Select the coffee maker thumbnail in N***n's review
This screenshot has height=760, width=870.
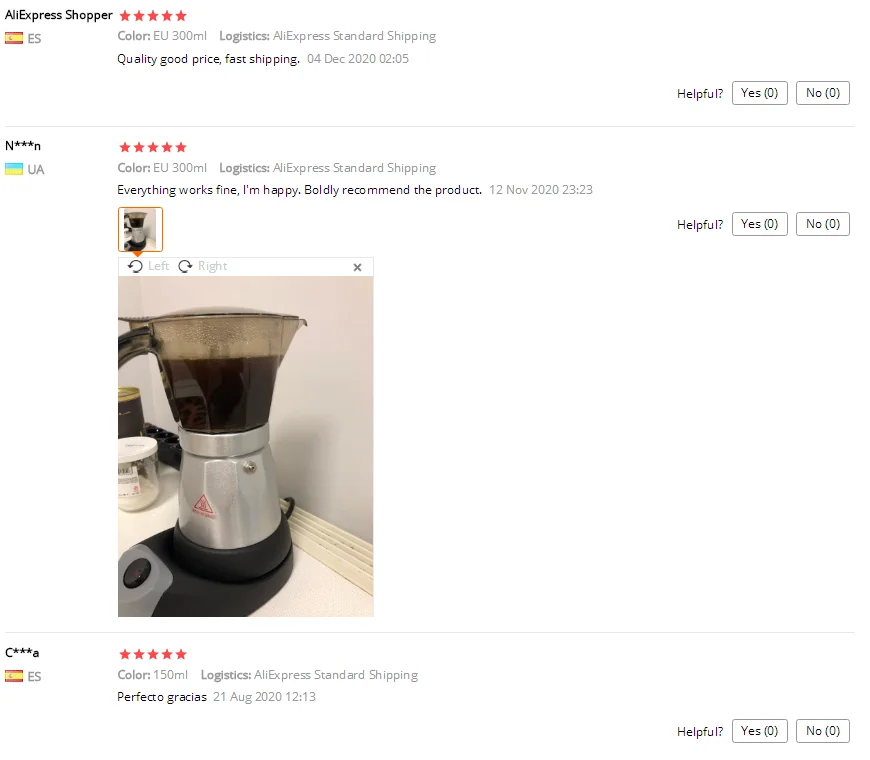coord(140,229)
